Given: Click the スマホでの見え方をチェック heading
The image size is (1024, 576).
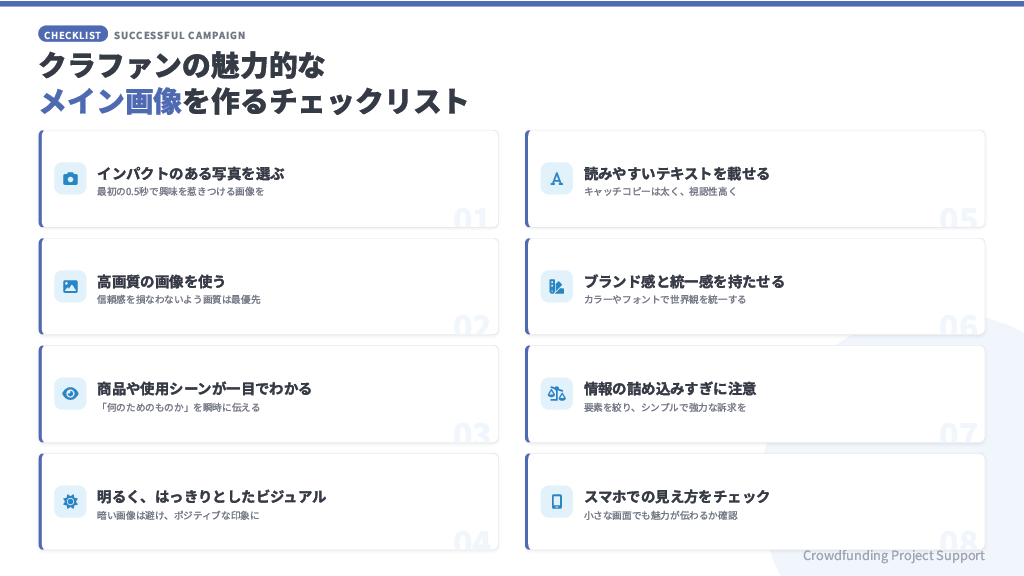Looking at the screenshot, I should click(677, 496).
